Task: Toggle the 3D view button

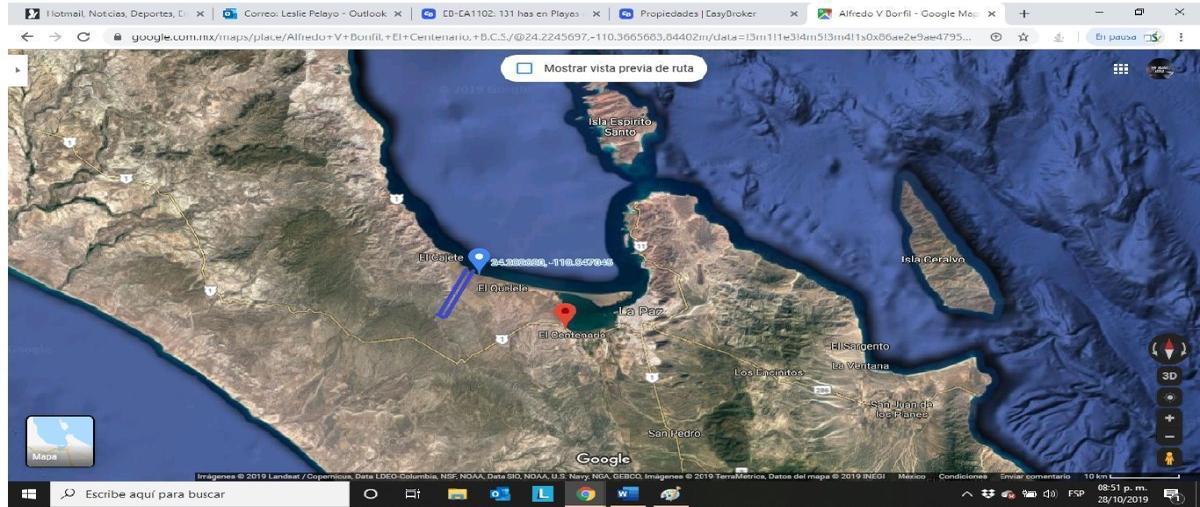Action: pos(1169,376)
